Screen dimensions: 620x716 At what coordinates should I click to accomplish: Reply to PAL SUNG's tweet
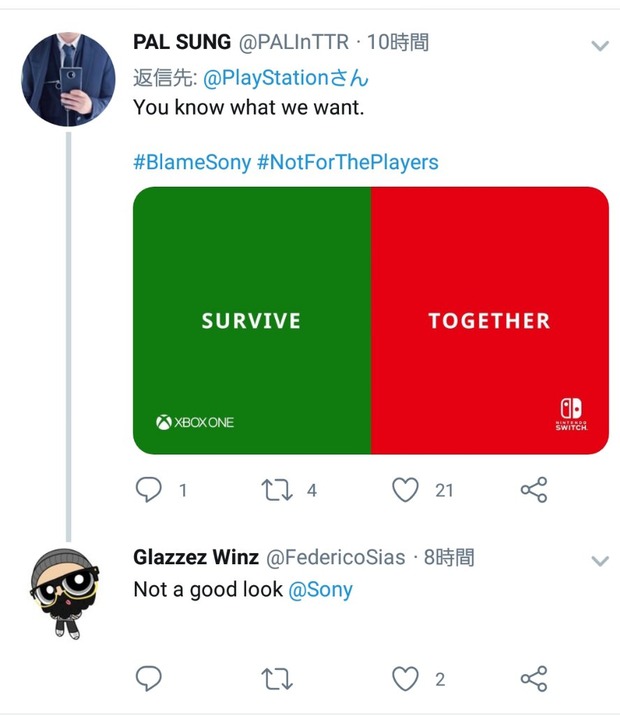(148, 489)
